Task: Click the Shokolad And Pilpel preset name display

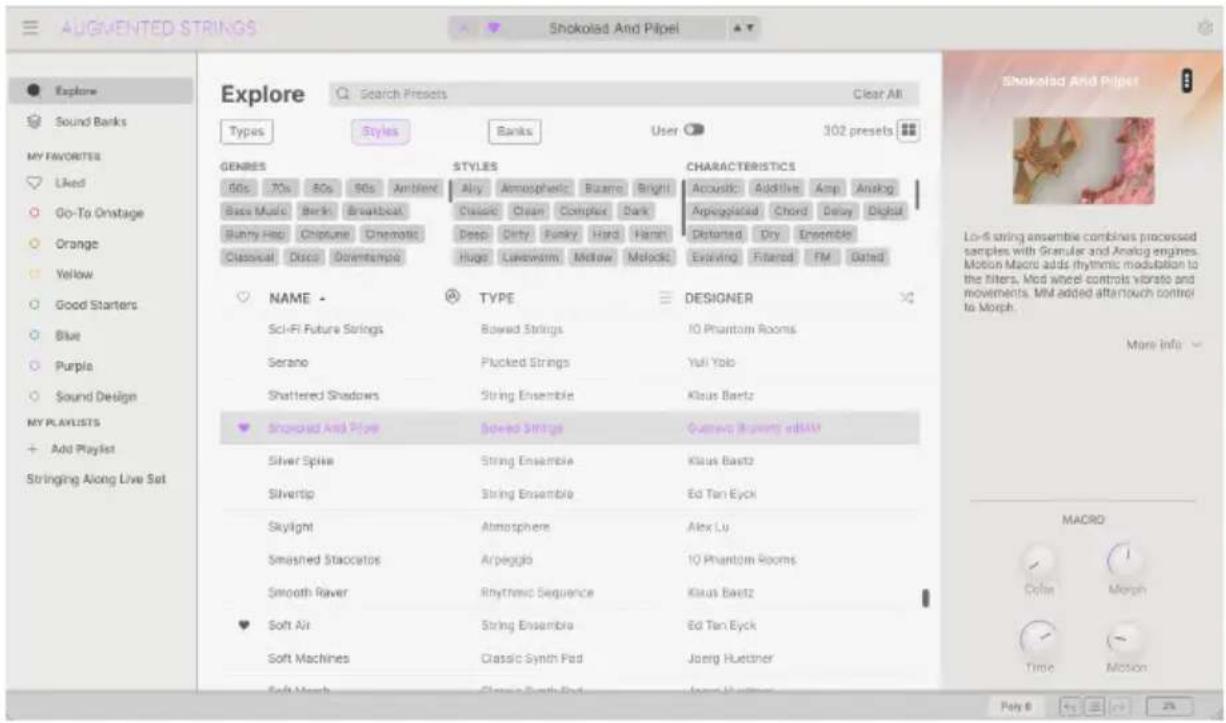Action: 614,29
